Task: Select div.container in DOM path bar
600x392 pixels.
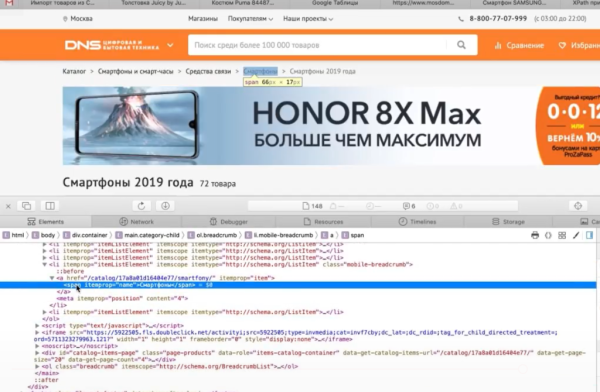Action: (85, 235)
